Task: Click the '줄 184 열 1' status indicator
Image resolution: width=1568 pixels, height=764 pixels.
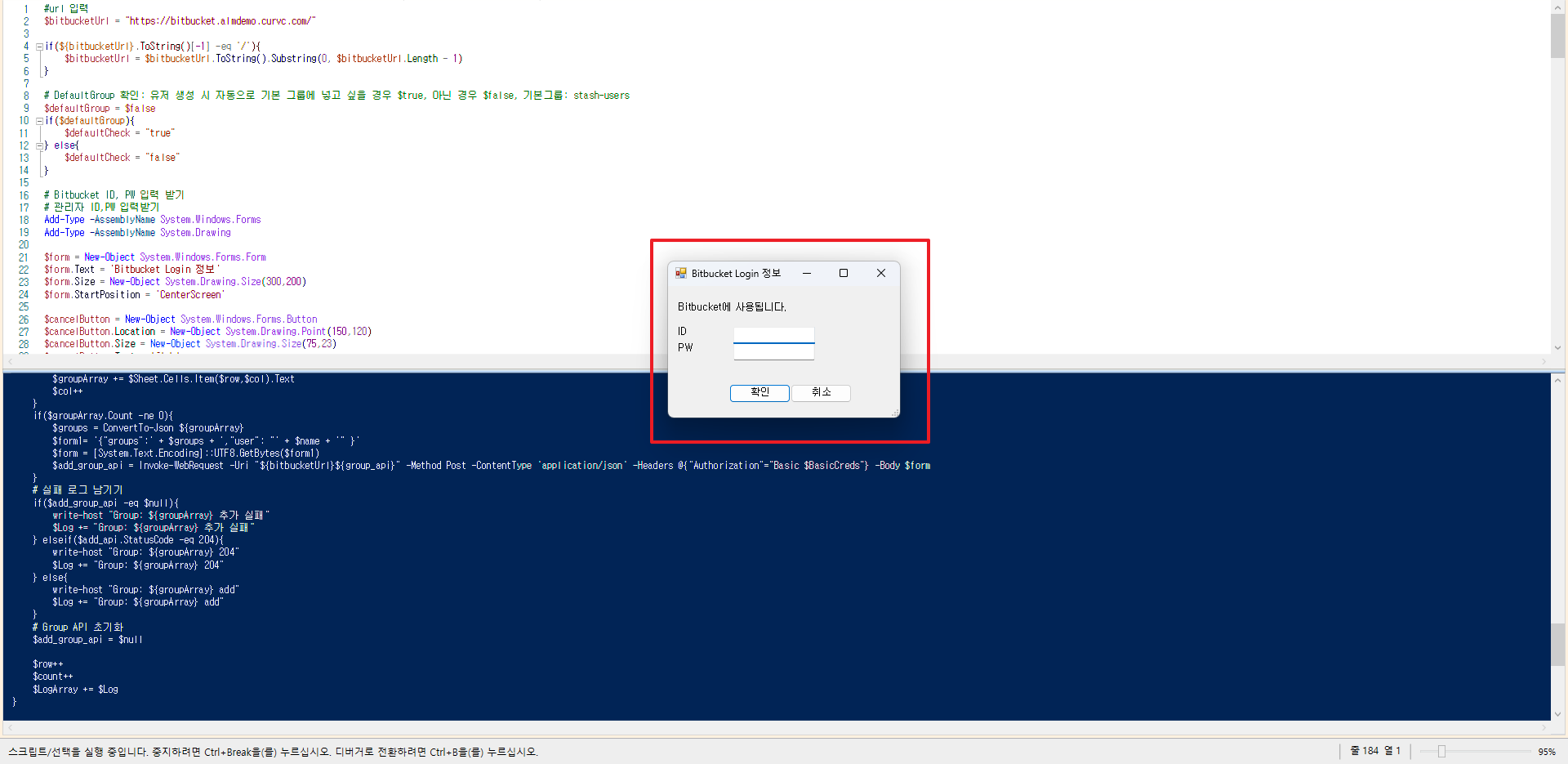Action: (1375, 751)
